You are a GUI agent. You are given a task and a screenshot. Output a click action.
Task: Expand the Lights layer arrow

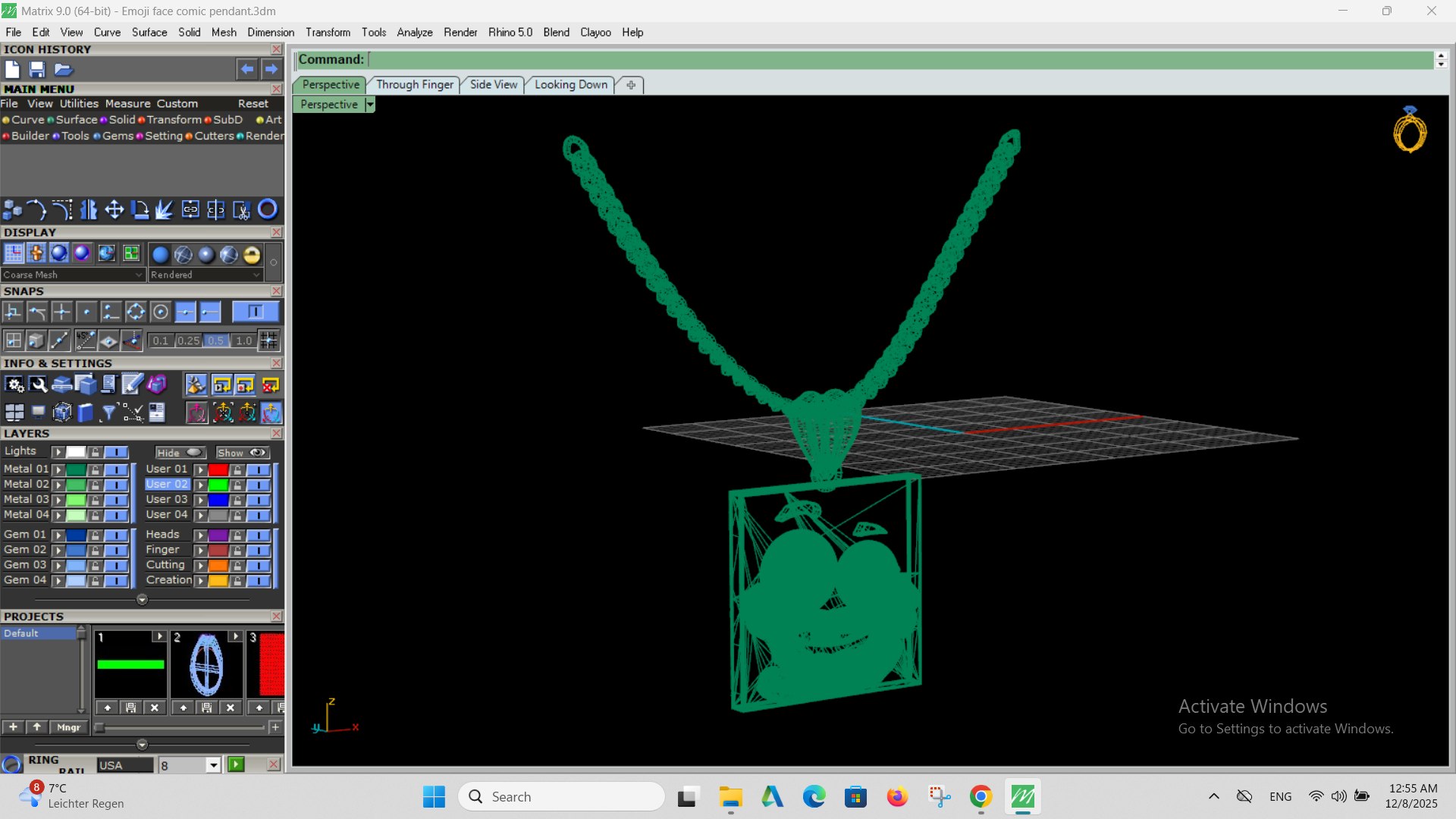pyautogui.click(x=58, y=452)
